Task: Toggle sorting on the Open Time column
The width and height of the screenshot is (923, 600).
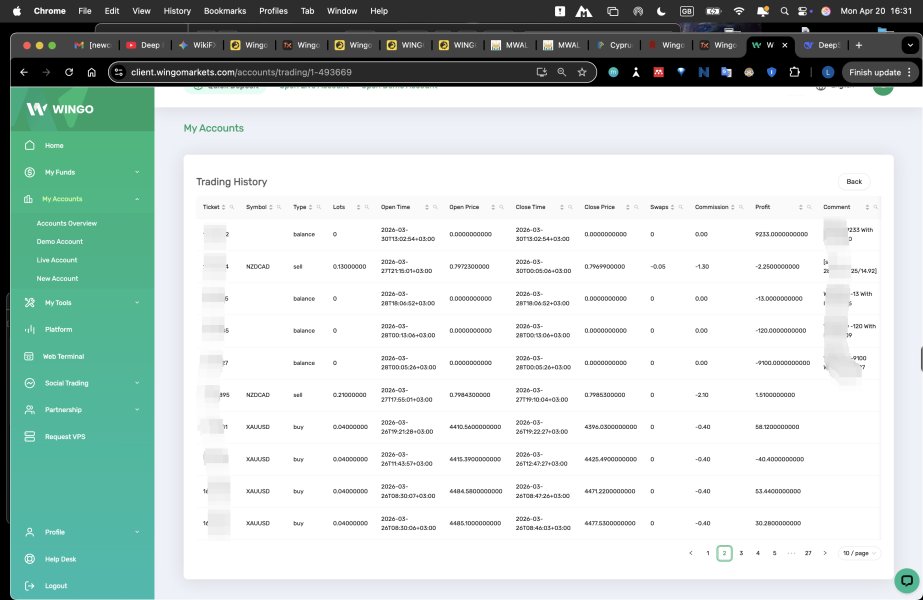Action: [x=428, y=207]
